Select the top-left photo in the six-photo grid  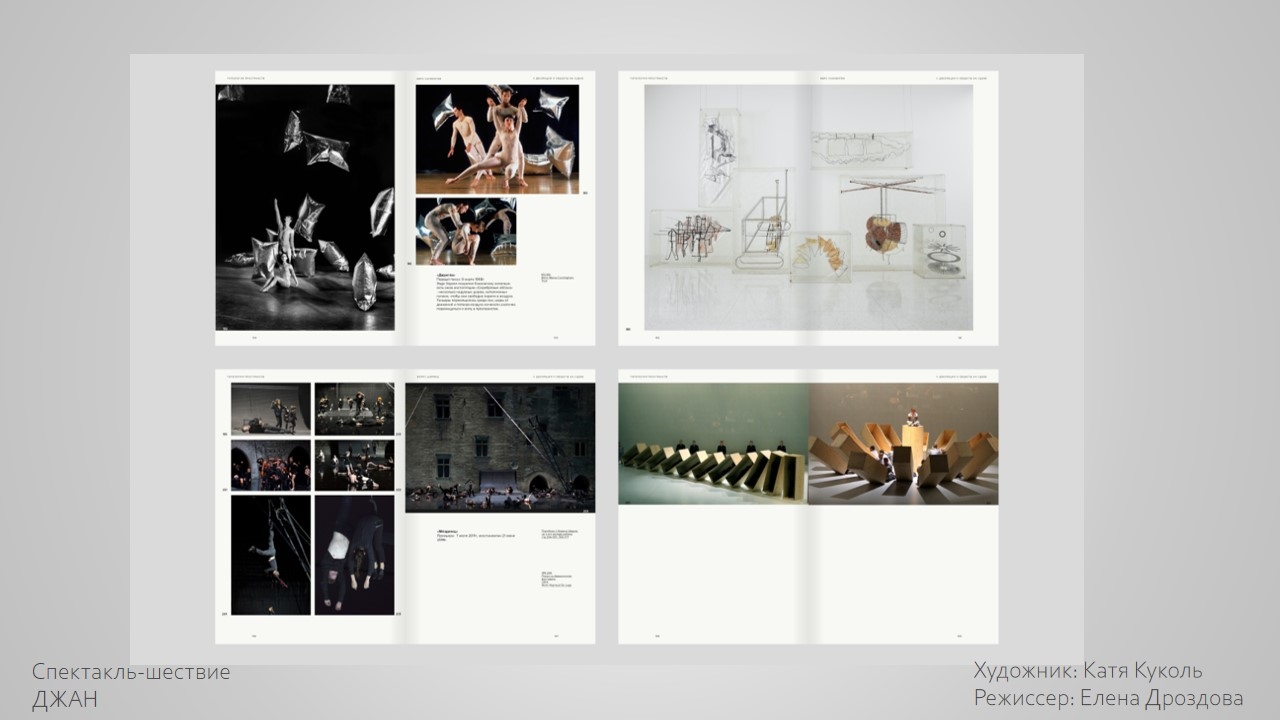pyautogui.click(x=271, y=409)
